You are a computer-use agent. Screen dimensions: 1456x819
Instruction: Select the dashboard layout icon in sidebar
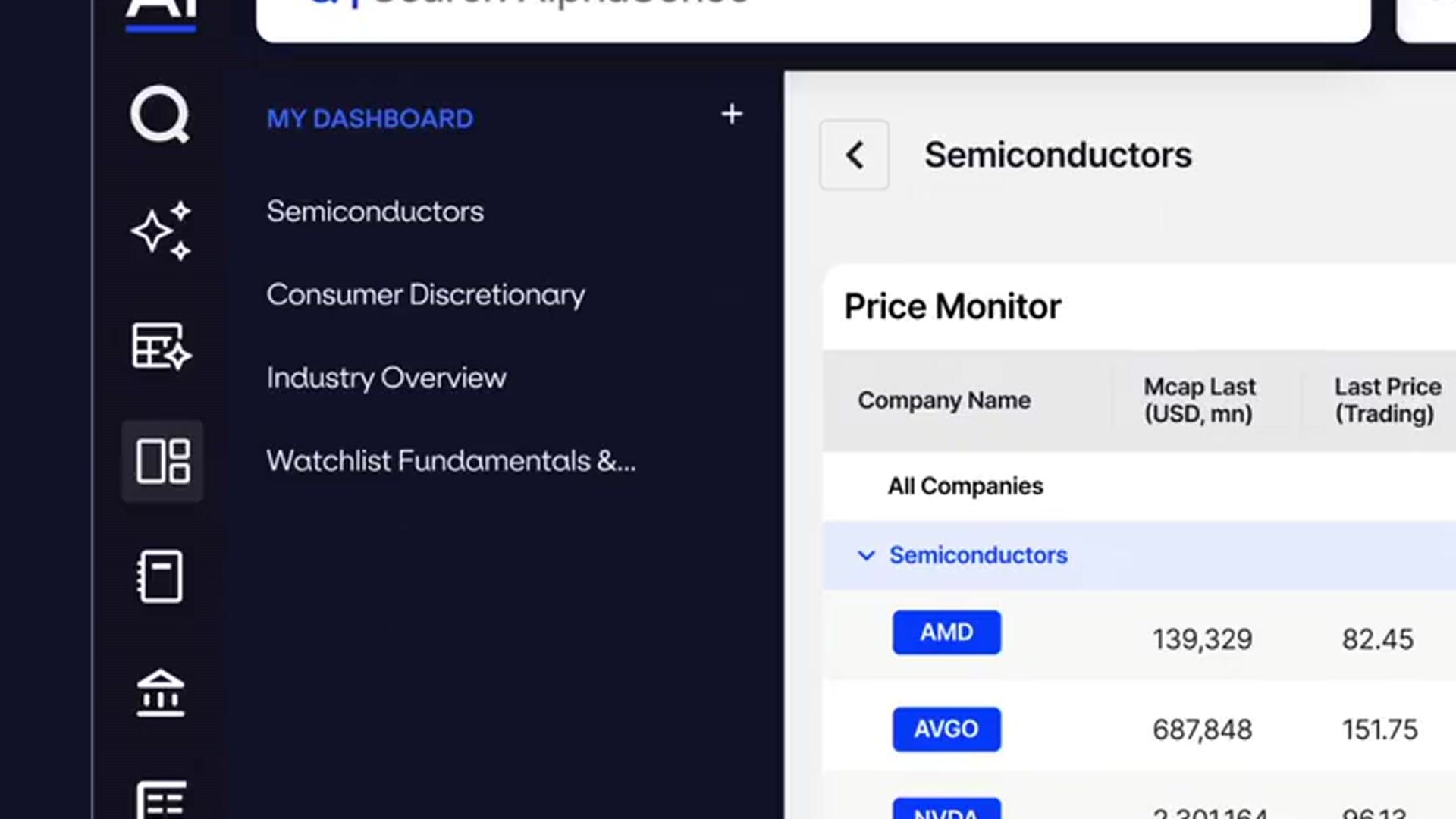[162, 461]
